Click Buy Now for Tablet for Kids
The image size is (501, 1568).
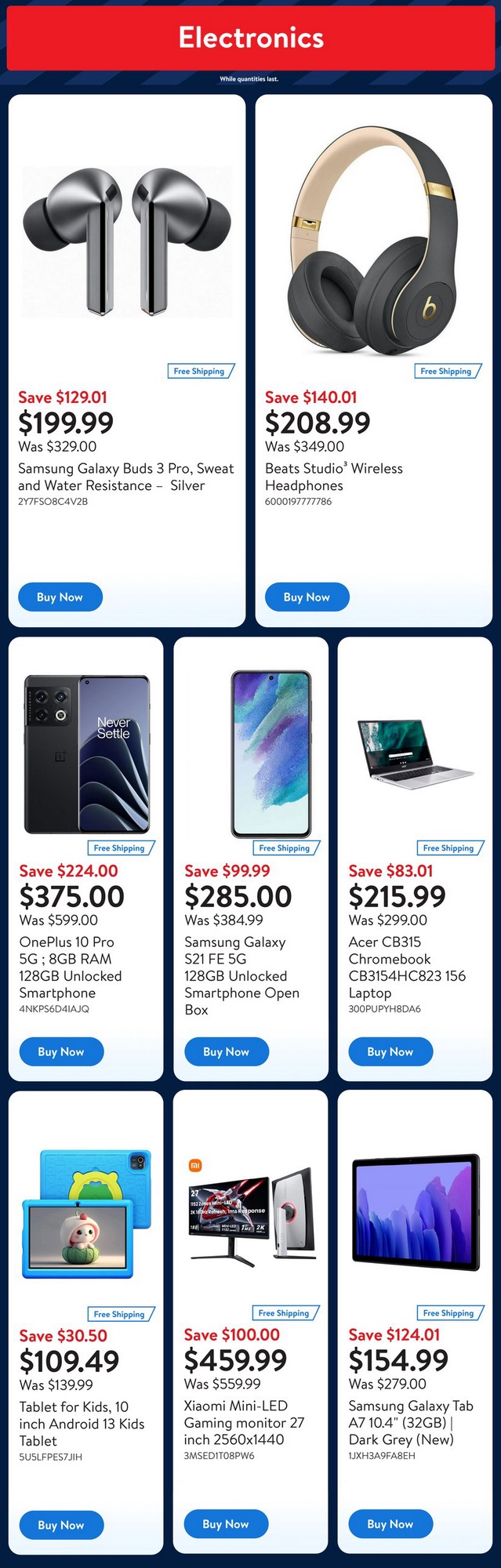[61, 1525]
